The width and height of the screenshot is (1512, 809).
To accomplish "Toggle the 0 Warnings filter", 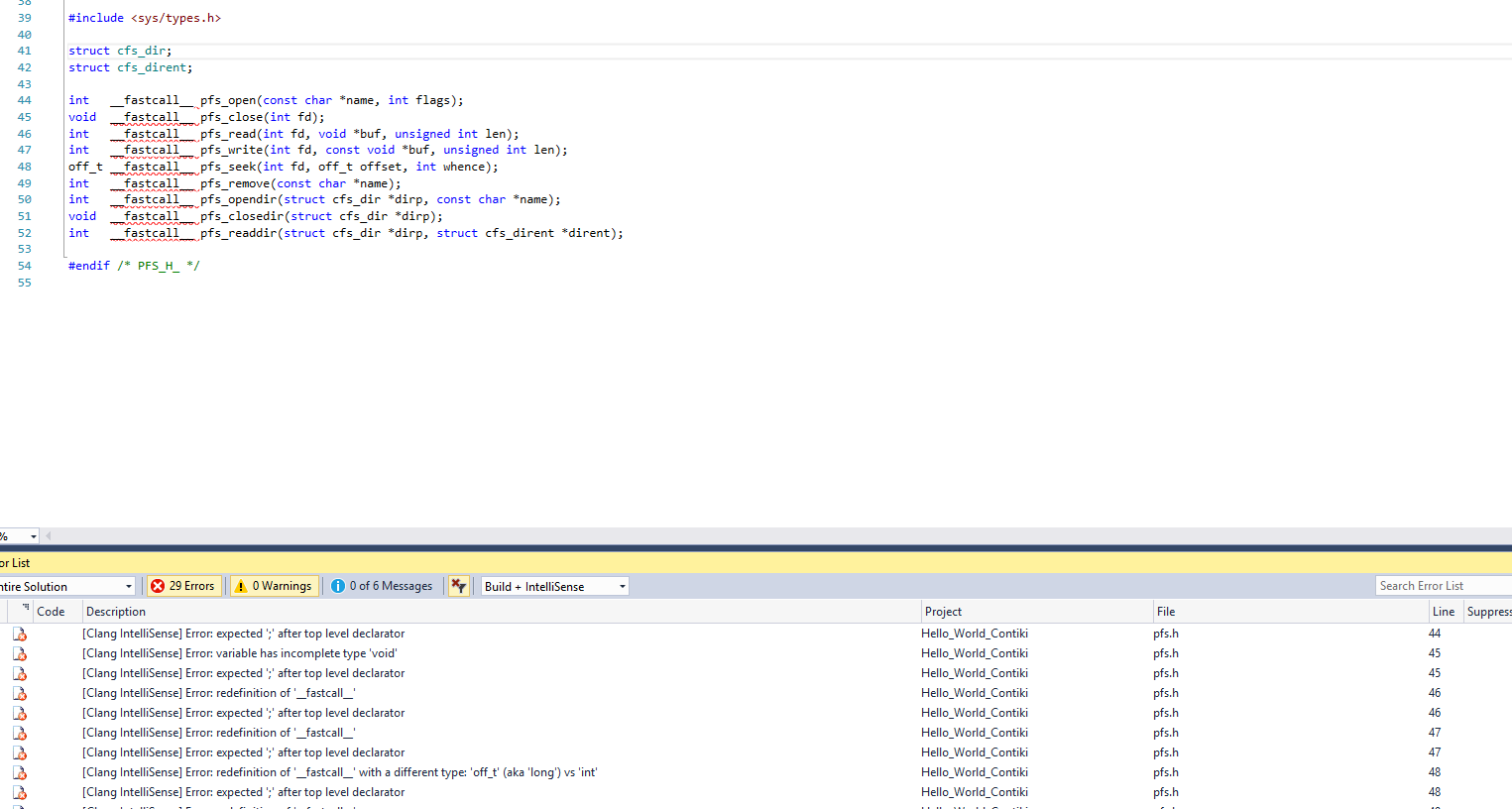I will [x=275, y=586].
